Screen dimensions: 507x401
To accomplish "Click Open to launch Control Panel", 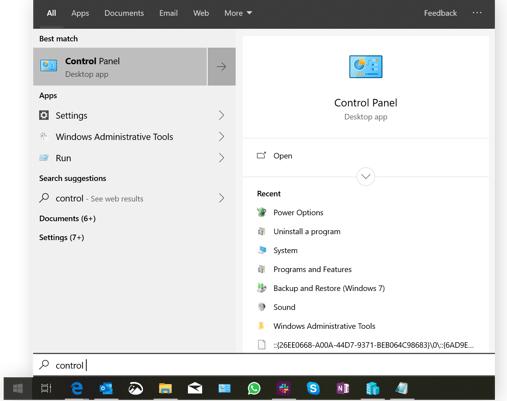I will 282,156.
